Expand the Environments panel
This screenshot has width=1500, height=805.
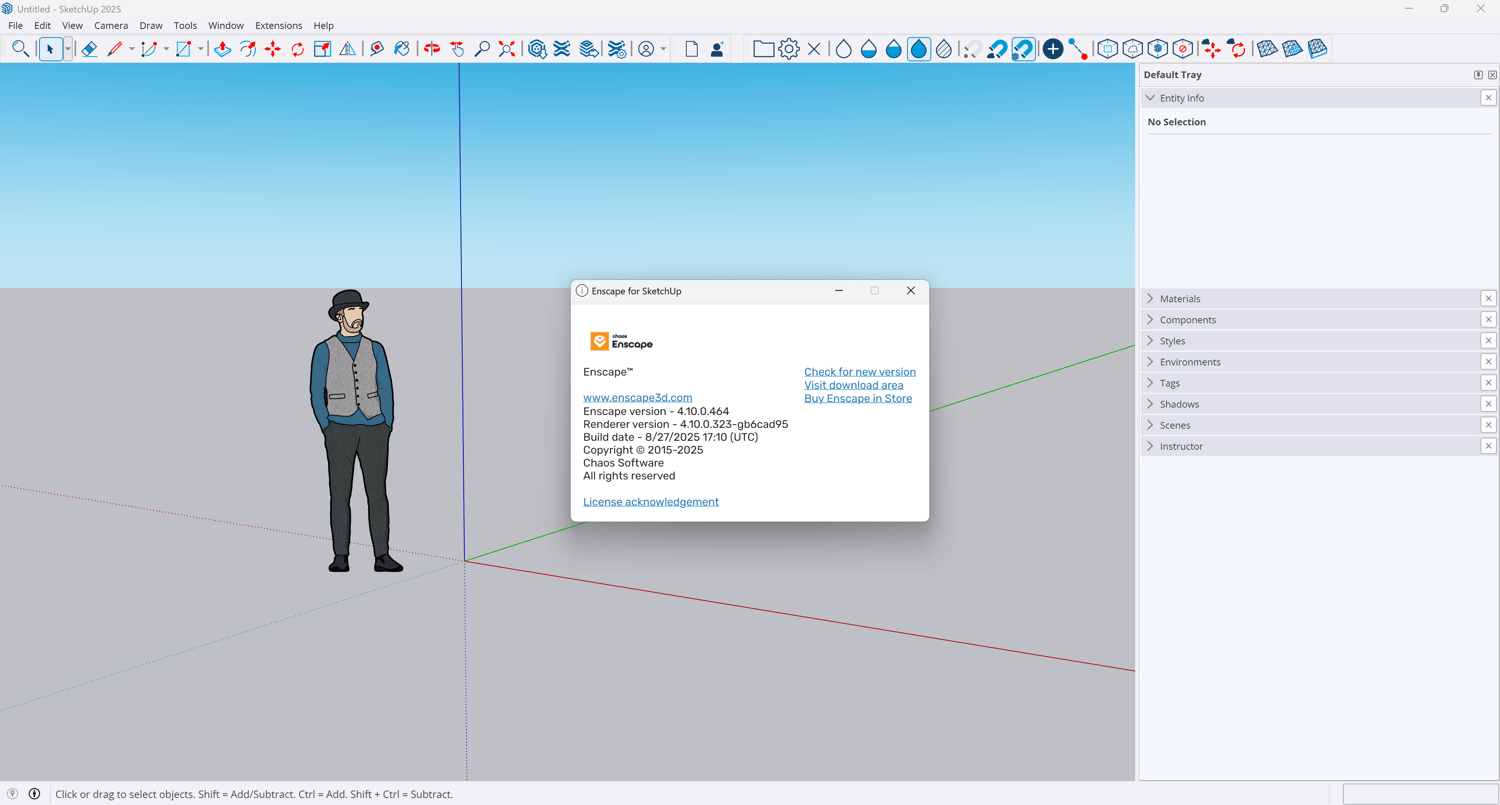coord(1150,362)
